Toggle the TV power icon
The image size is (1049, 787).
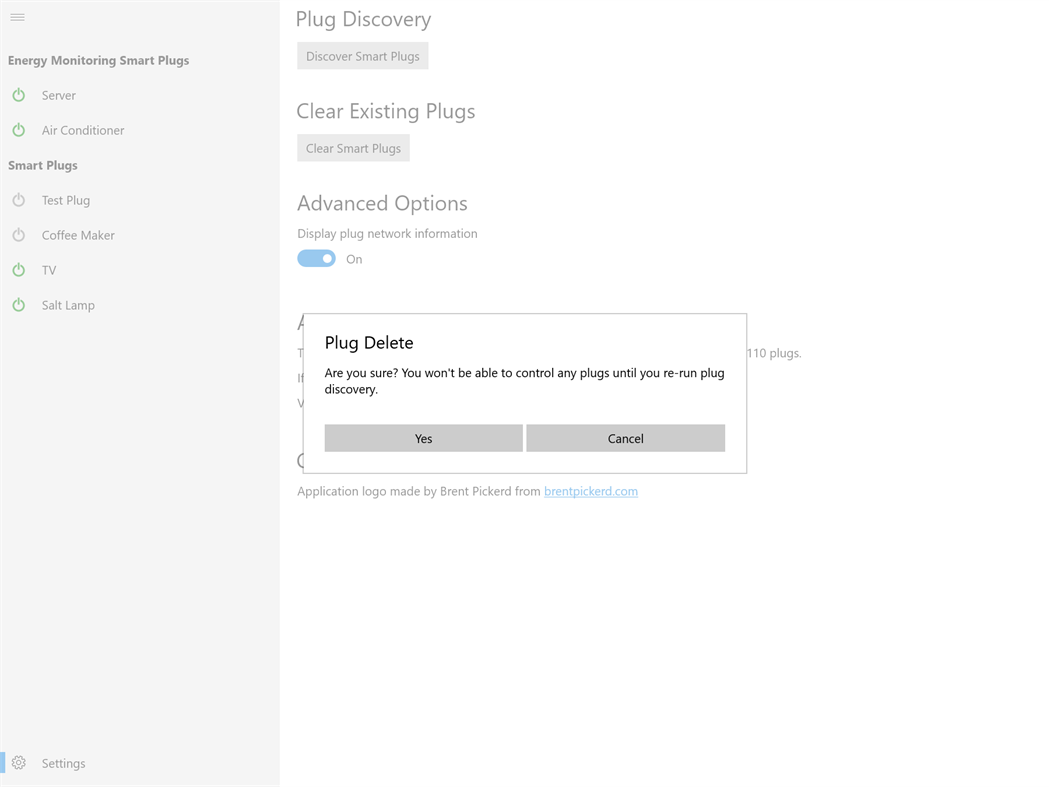coord(18,270)
